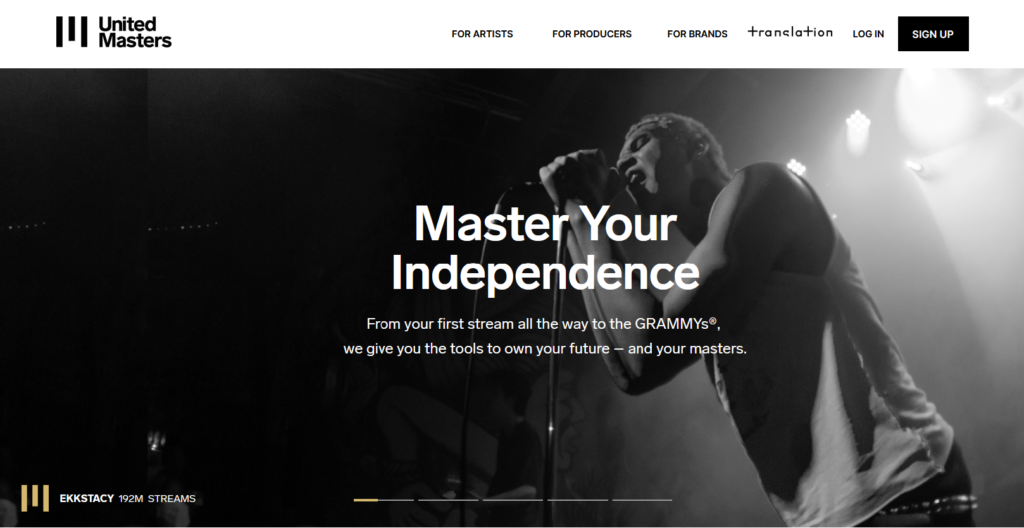
Task: Click the UnitedMasters three-bar logo icon in header
Action: pos(71,32)
